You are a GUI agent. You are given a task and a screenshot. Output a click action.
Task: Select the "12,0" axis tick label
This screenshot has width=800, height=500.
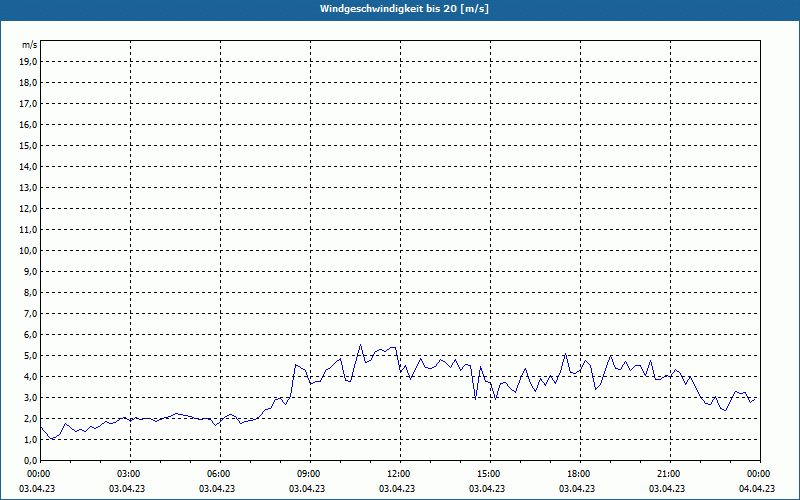point(28,209)
